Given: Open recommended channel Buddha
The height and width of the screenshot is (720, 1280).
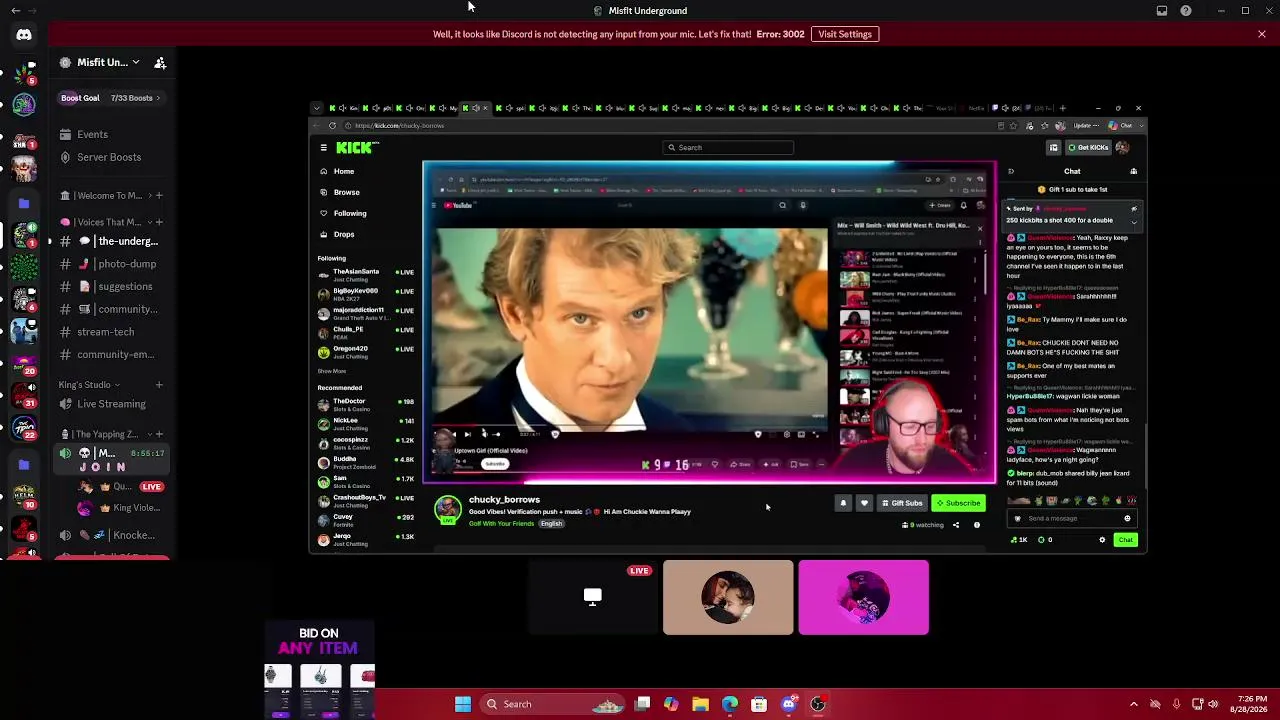Looking at the screenshot, I should point(365,461).
